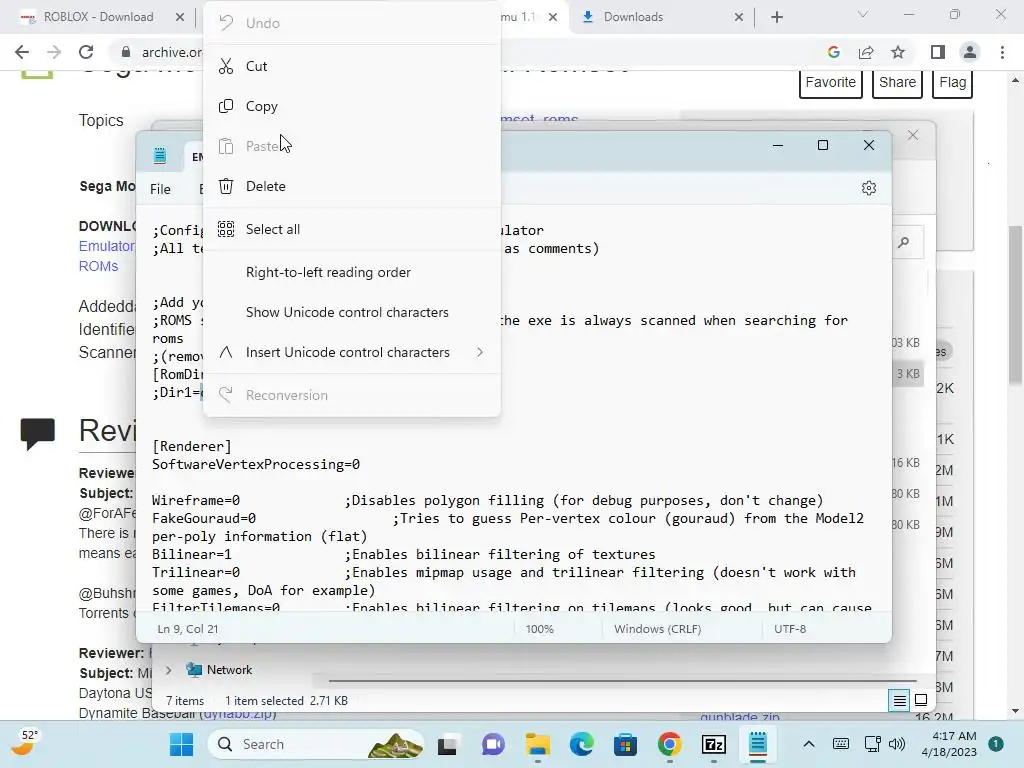The height and width of the screenshot is (768, 1024).
Task: Switch Explorer to details view
Action: pos(899,701)
